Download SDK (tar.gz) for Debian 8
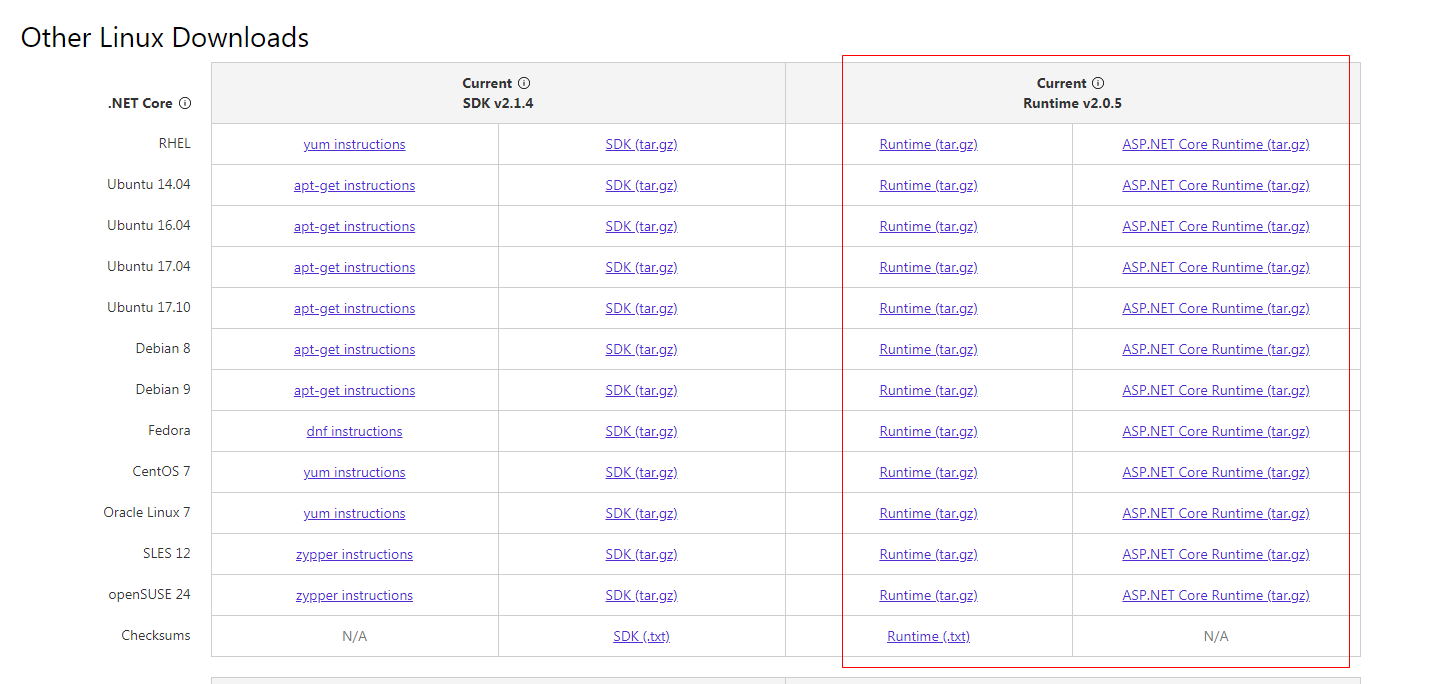 642,349
